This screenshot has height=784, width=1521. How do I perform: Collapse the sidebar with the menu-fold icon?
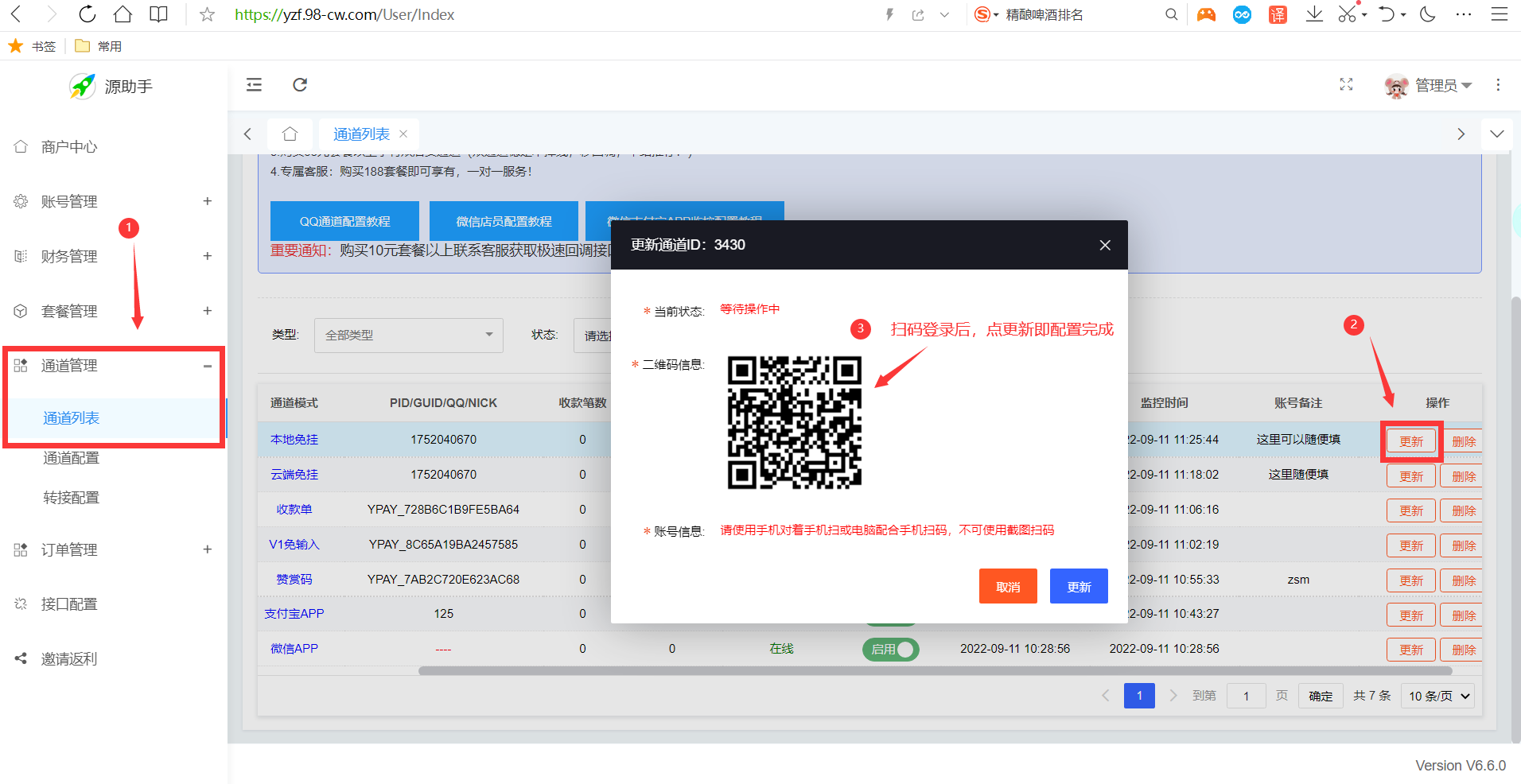click(x=254, y=85)
